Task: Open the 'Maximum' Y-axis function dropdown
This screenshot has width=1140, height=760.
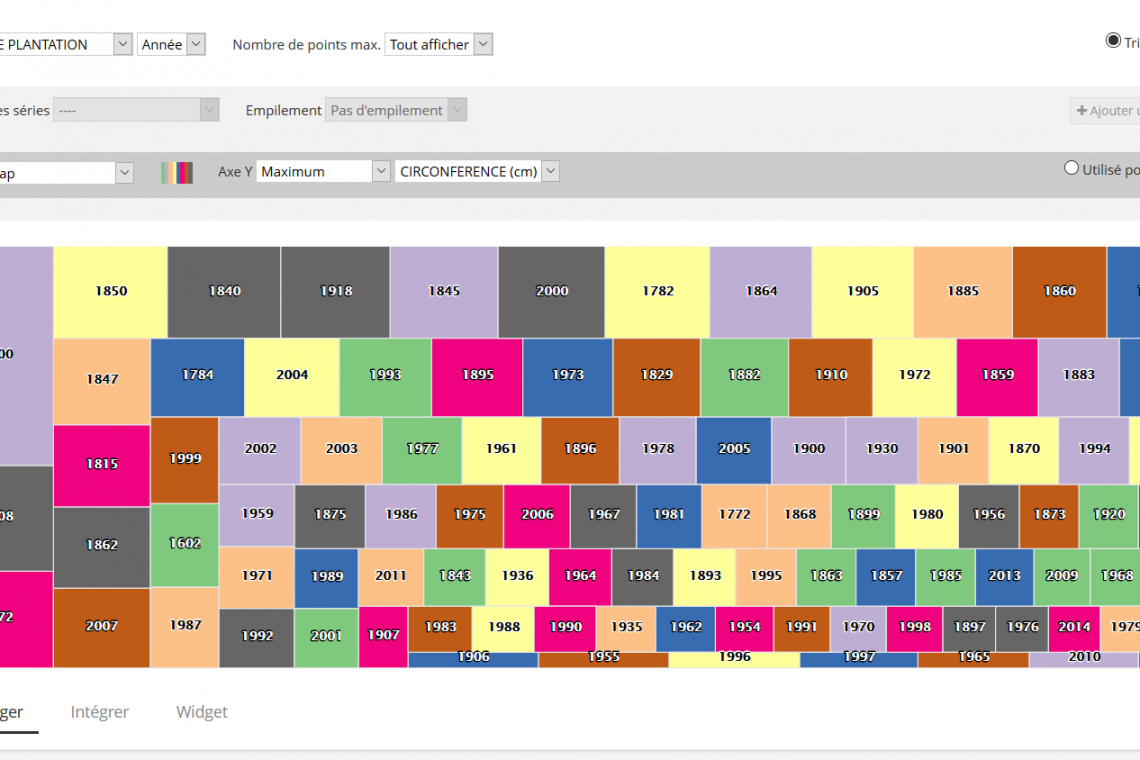Action: (x=323, y=171)
